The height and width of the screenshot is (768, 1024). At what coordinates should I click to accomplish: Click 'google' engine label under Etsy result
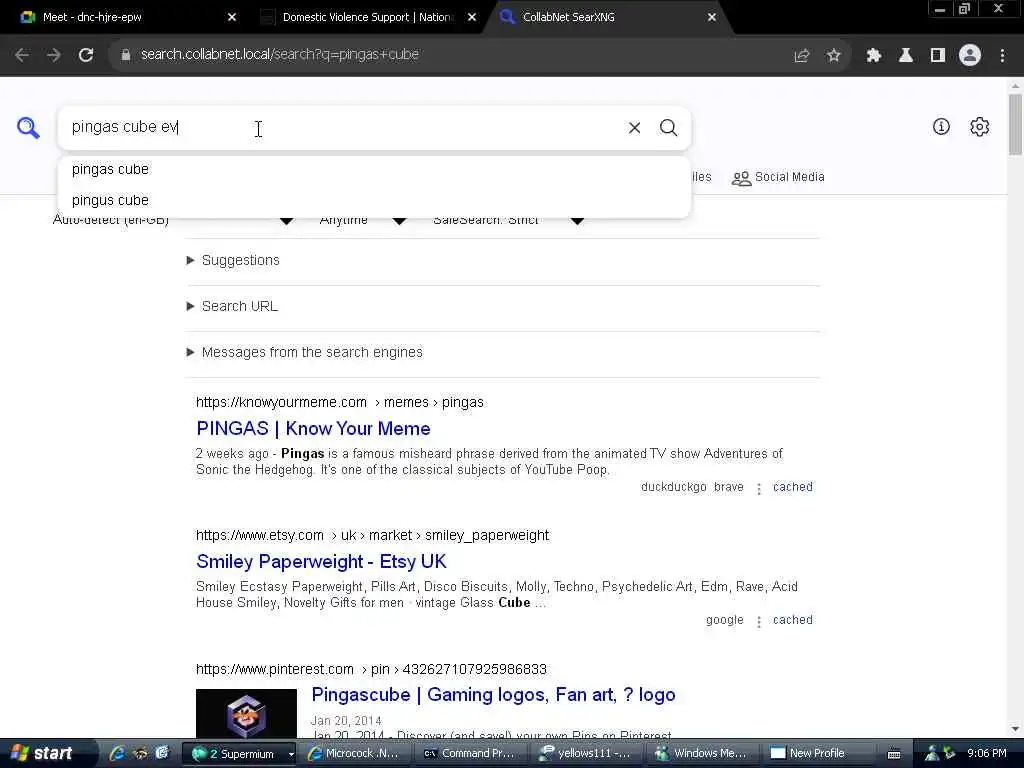724,620
